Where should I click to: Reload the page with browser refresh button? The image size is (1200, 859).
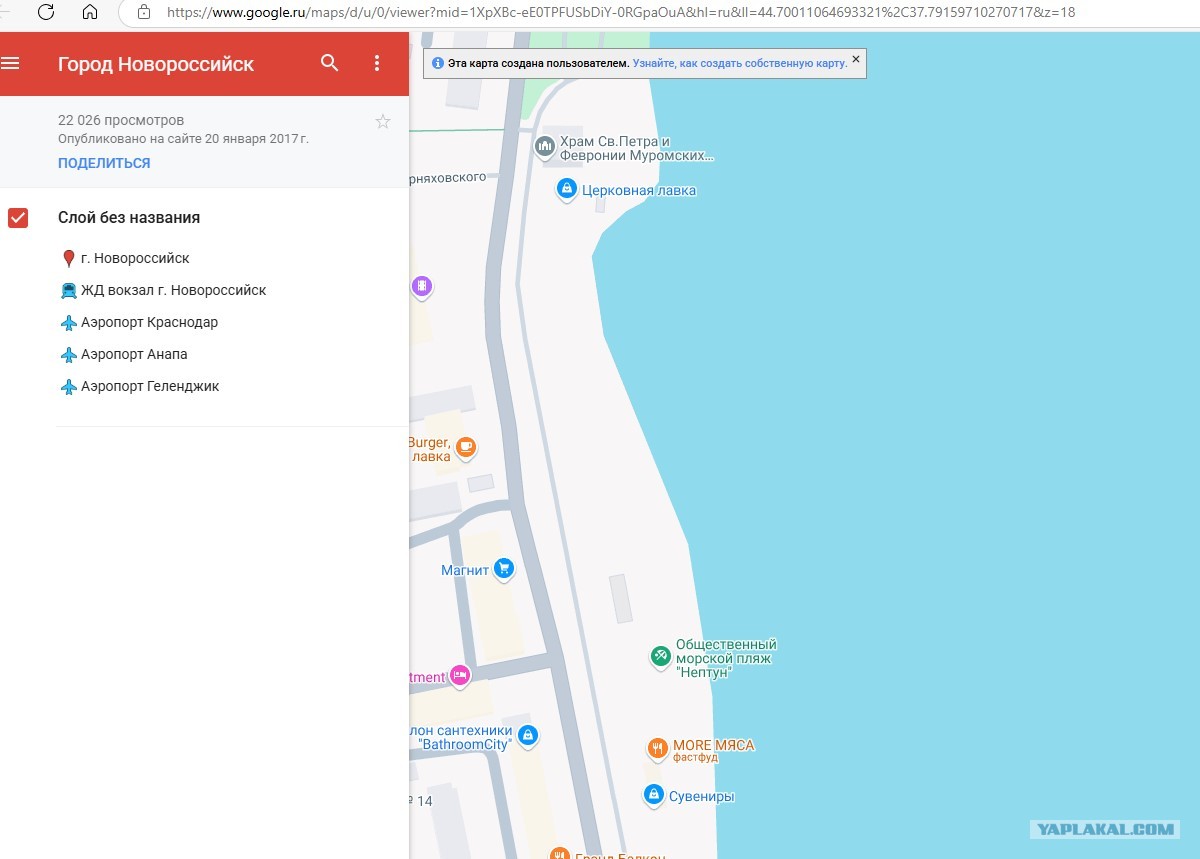click(x=46, y=12)
